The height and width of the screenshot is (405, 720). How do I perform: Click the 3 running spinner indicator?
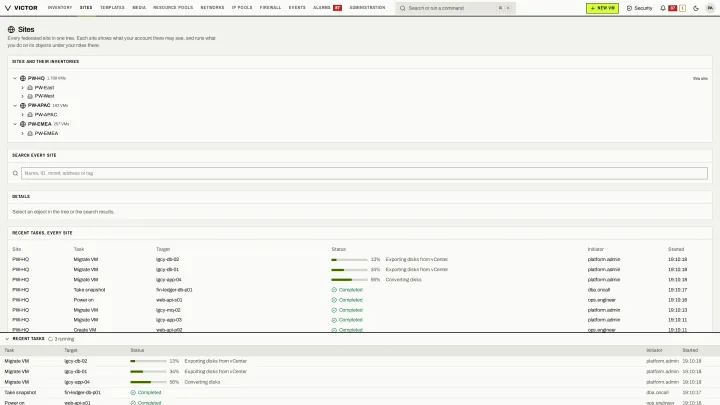tap(51, 339)
